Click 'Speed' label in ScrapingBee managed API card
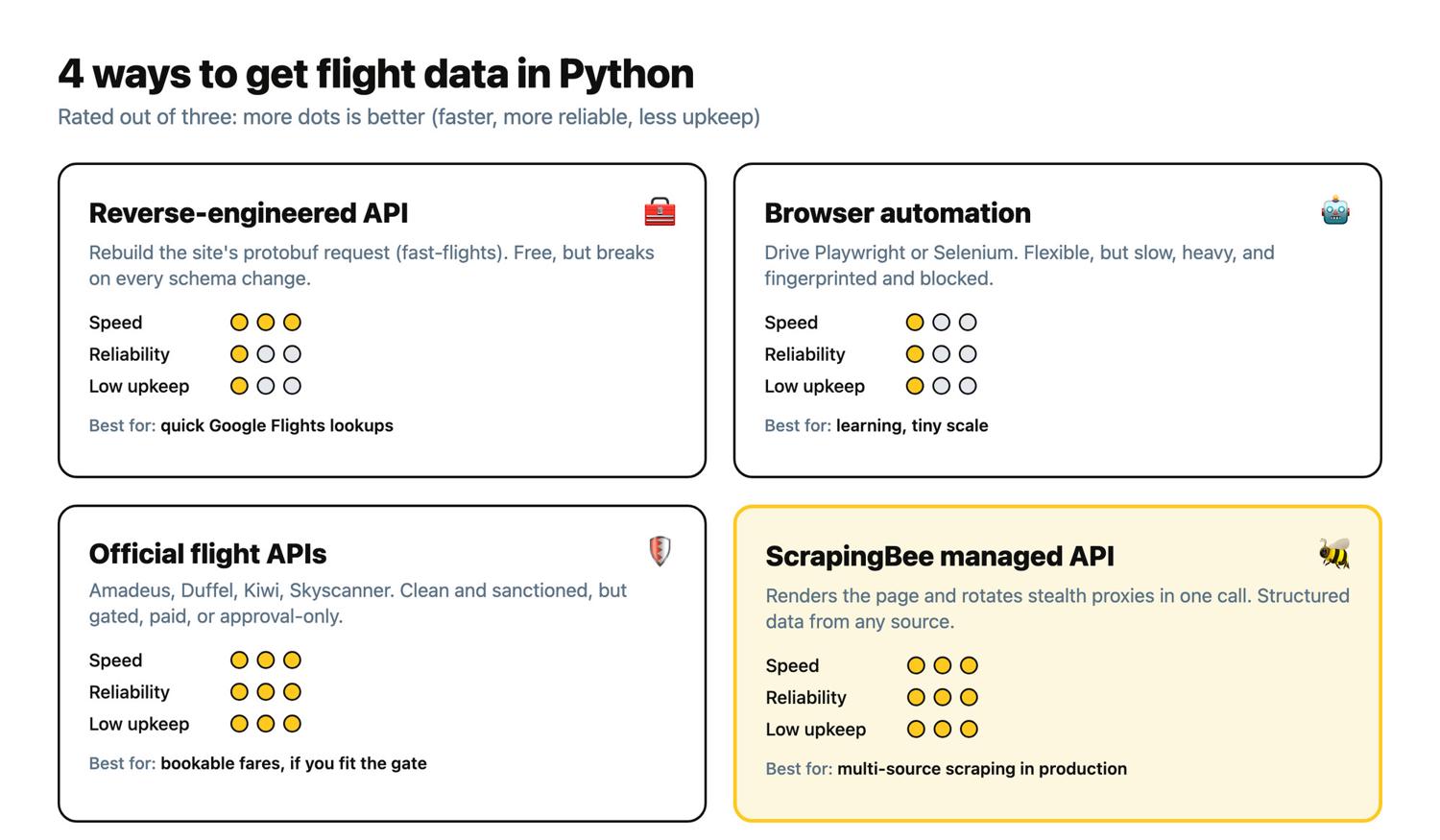The height and width of the screenshot is (840, 1440). pyautogui.click(x=792, y=665)
